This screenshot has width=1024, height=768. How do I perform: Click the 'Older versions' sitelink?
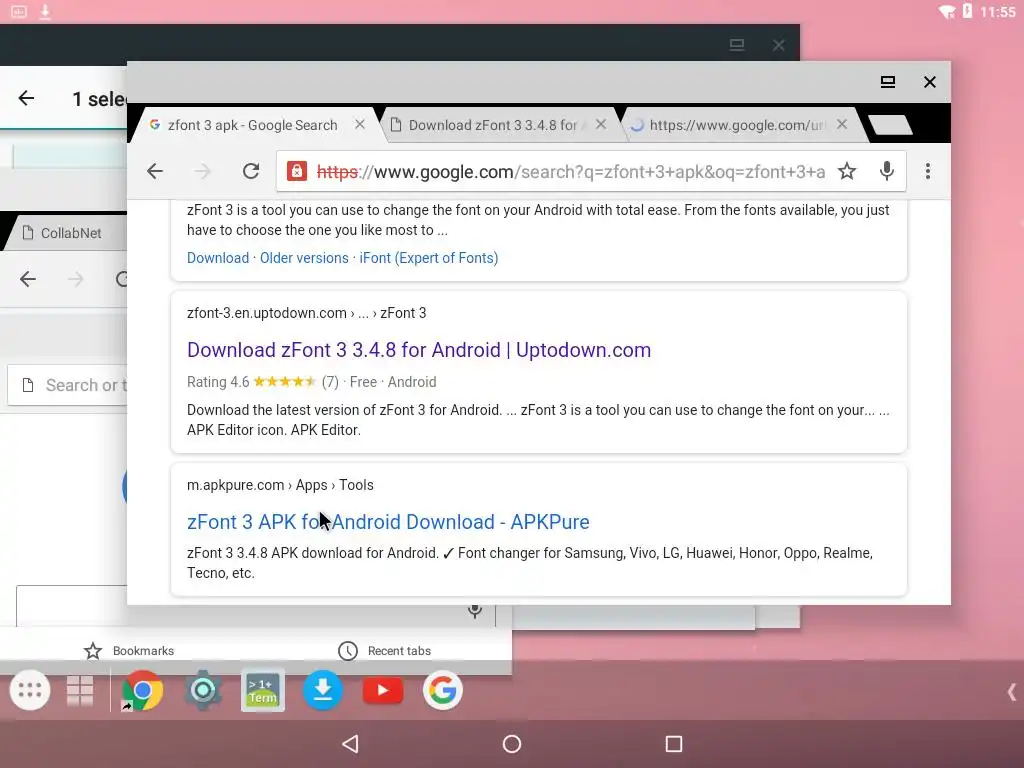point(304,258)
